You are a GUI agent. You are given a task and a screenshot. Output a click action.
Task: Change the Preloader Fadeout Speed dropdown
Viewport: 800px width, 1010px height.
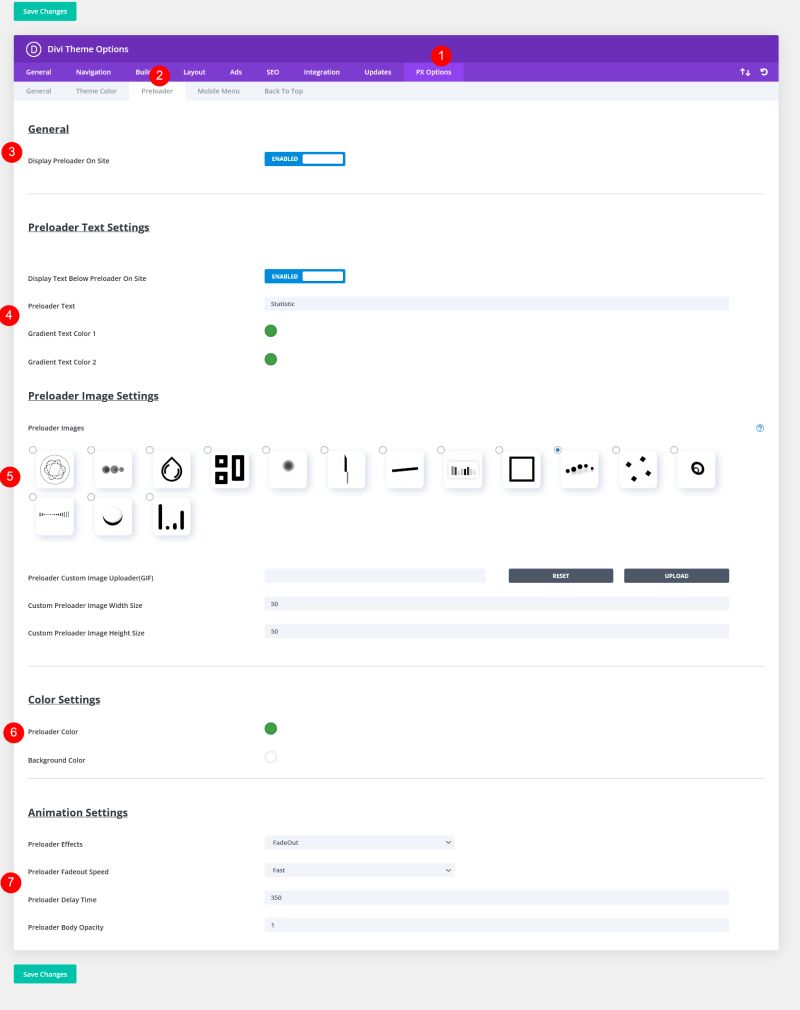tap(360, 869)
